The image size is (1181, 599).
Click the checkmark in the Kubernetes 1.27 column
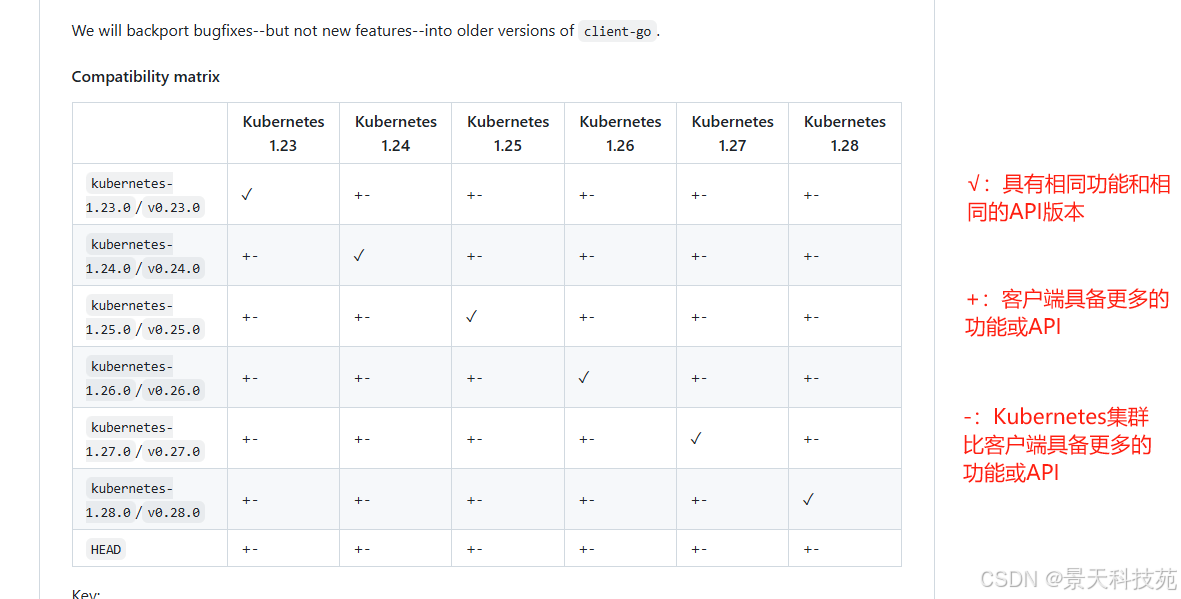coord(696,439)
